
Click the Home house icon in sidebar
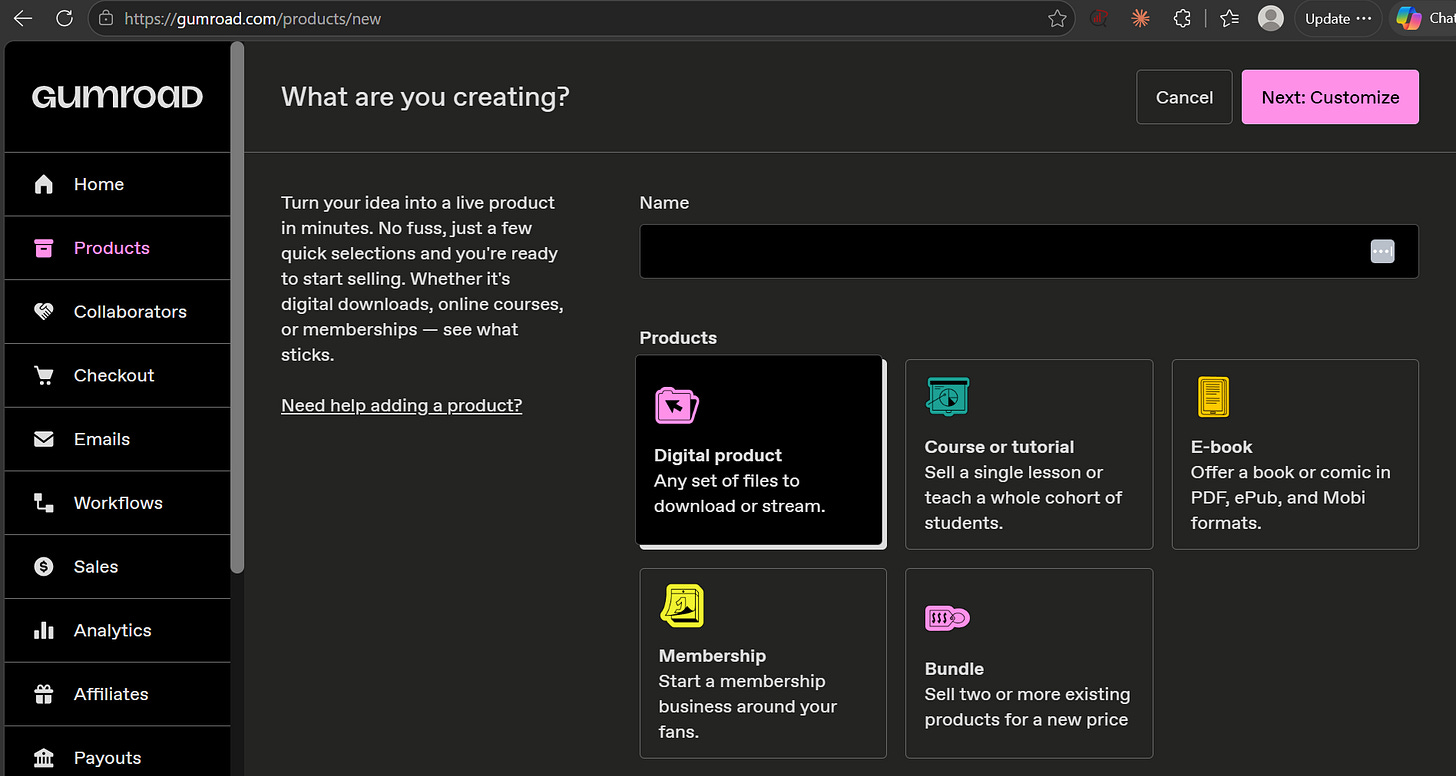(x=44, y=184)
